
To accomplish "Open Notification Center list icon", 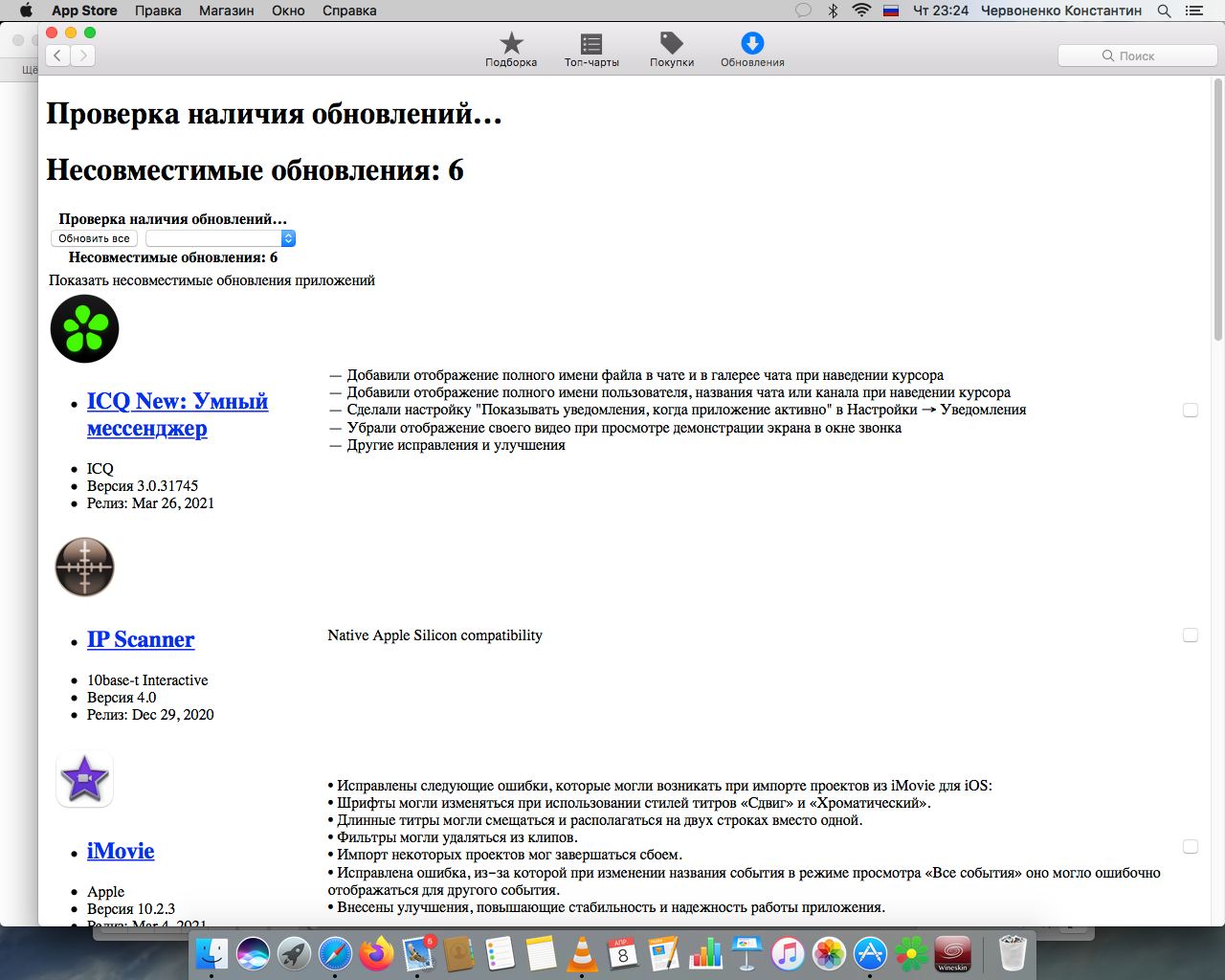I will [1194, 11].
